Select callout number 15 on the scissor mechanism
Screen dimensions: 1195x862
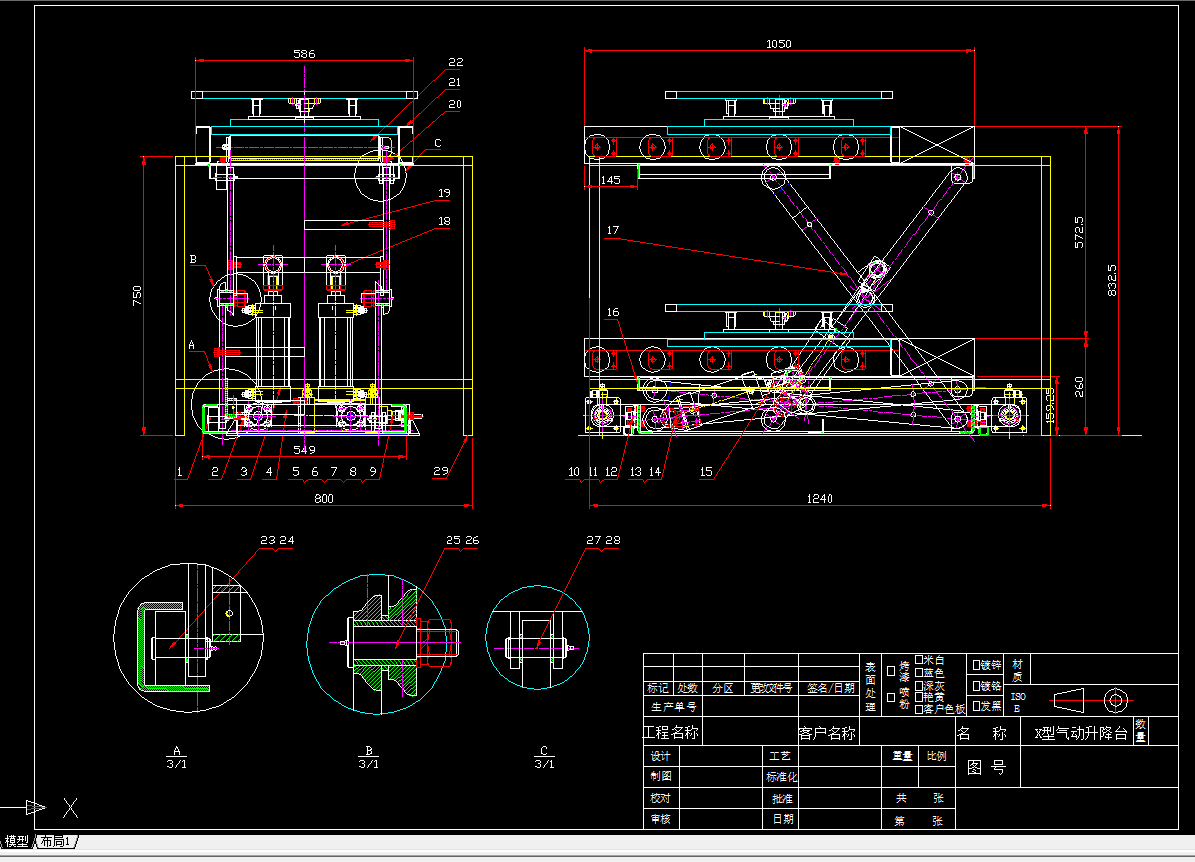[706, 471]
